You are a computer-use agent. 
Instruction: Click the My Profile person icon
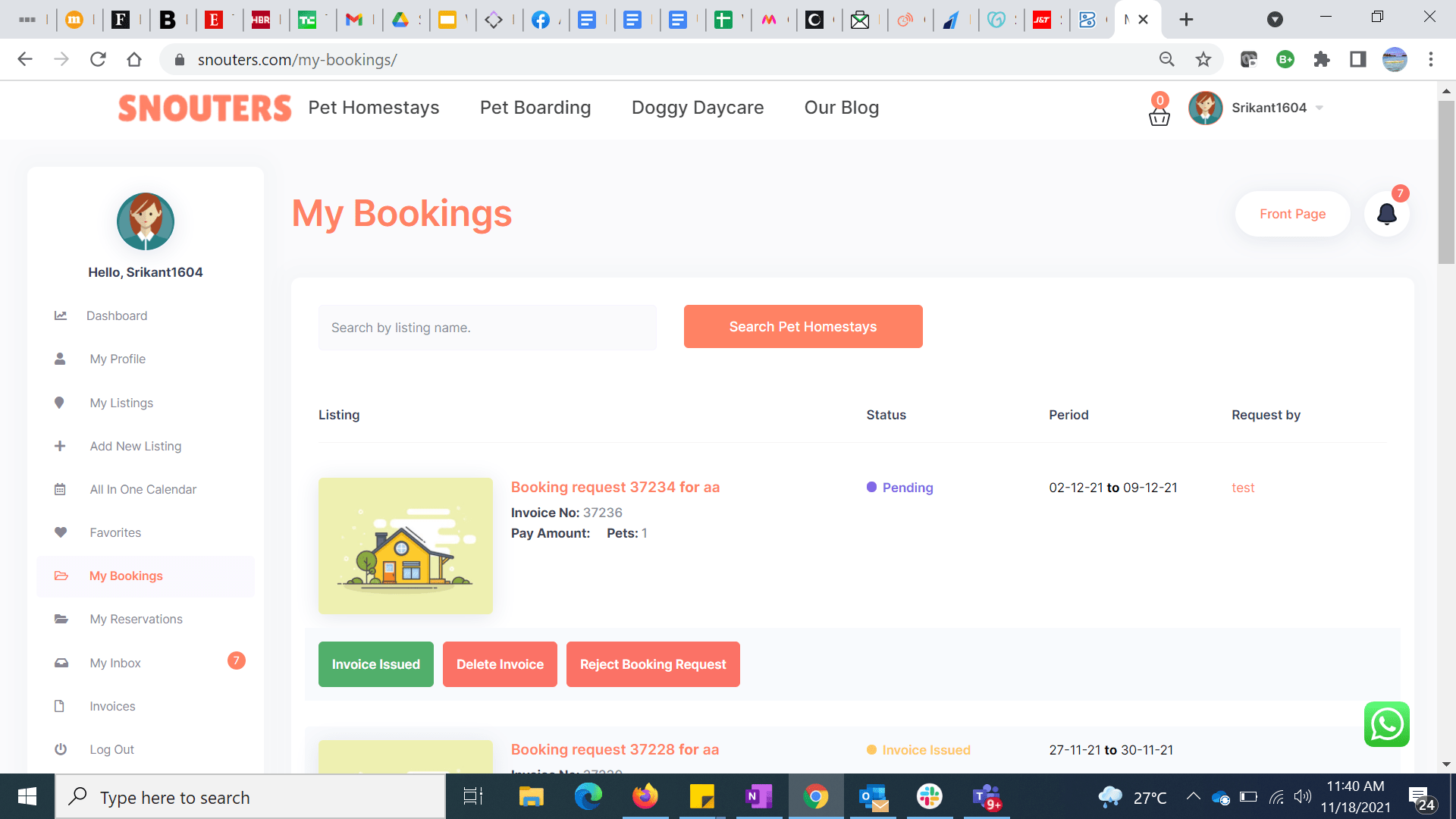pos(60,359)
